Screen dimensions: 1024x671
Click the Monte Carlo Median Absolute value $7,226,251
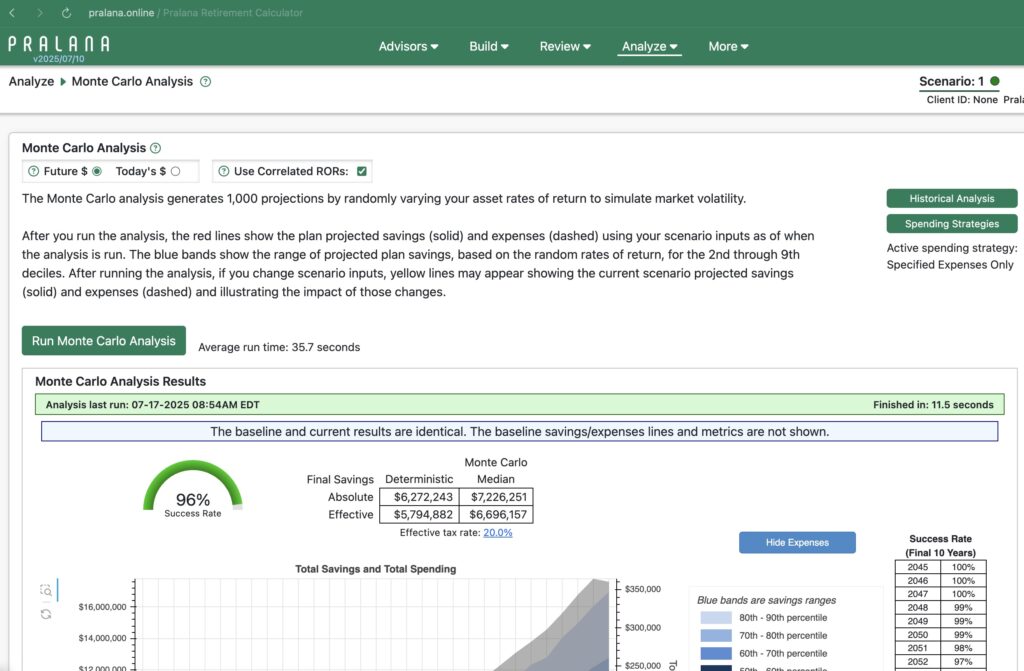point(498,497)
